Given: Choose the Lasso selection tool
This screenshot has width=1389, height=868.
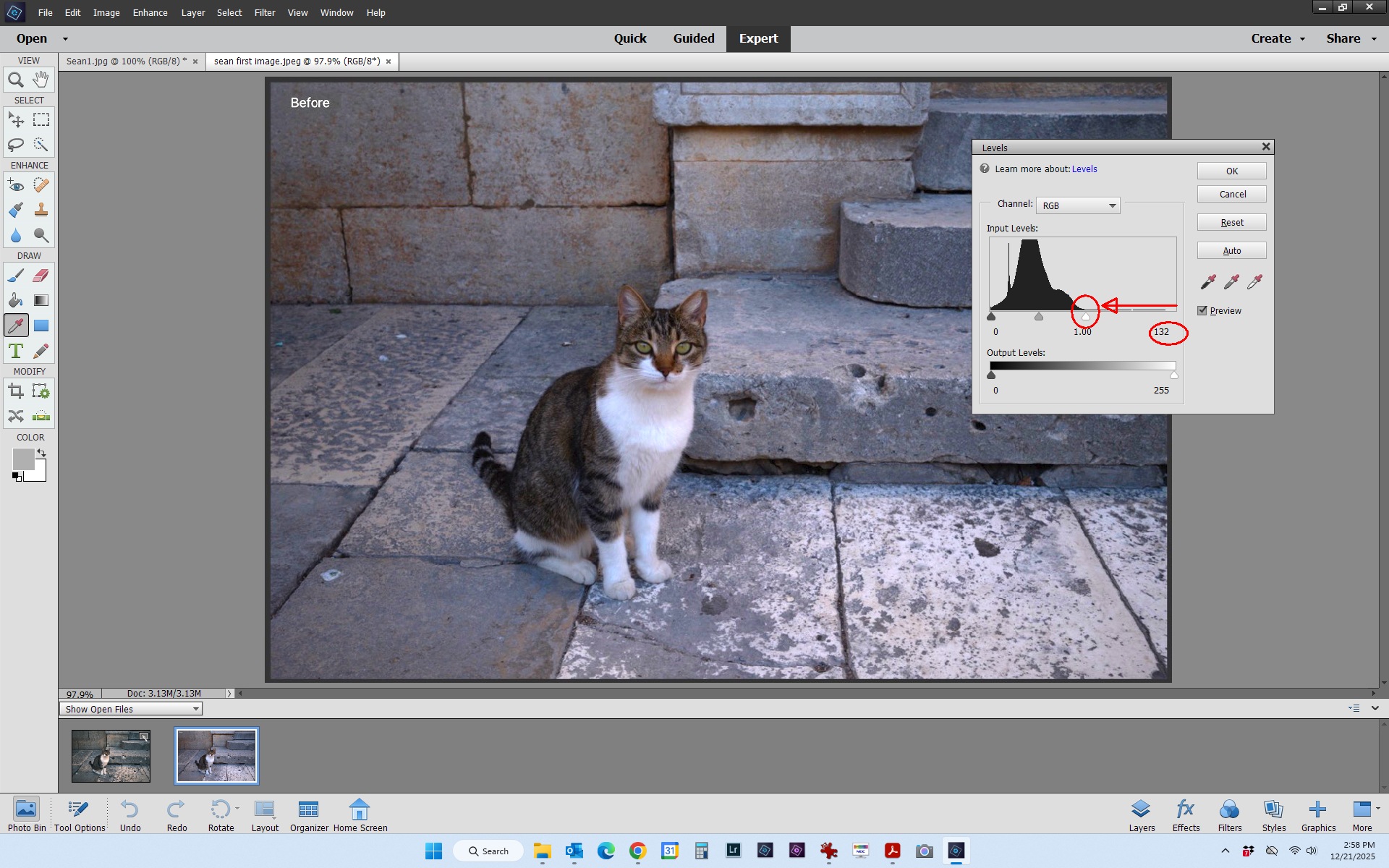Looking at the screenshot, I should pyautogui.click(x=15, y=145).
